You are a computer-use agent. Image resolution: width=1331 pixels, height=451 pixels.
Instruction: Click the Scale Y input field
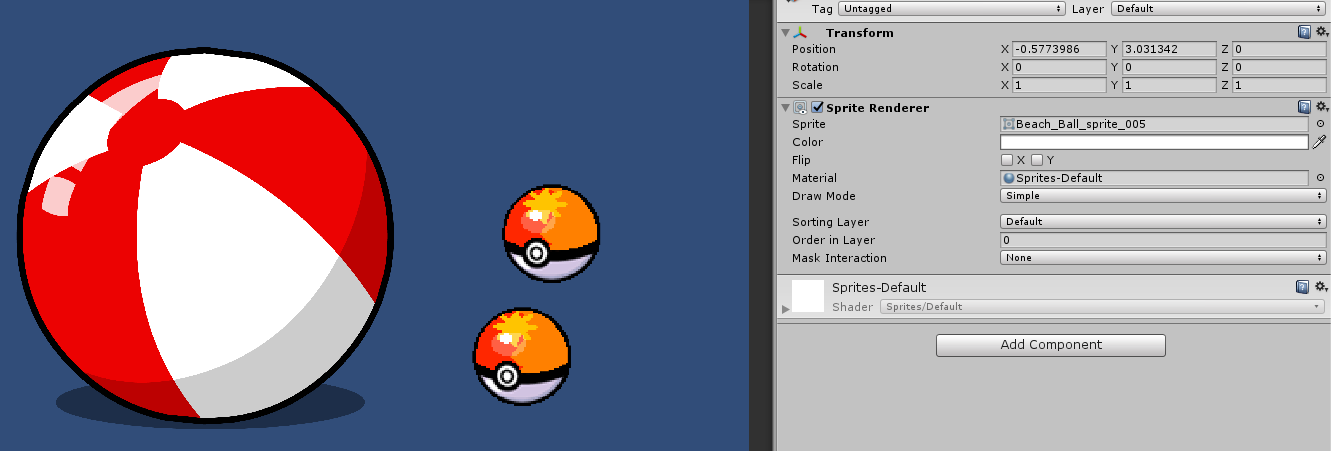point(1170,85)
